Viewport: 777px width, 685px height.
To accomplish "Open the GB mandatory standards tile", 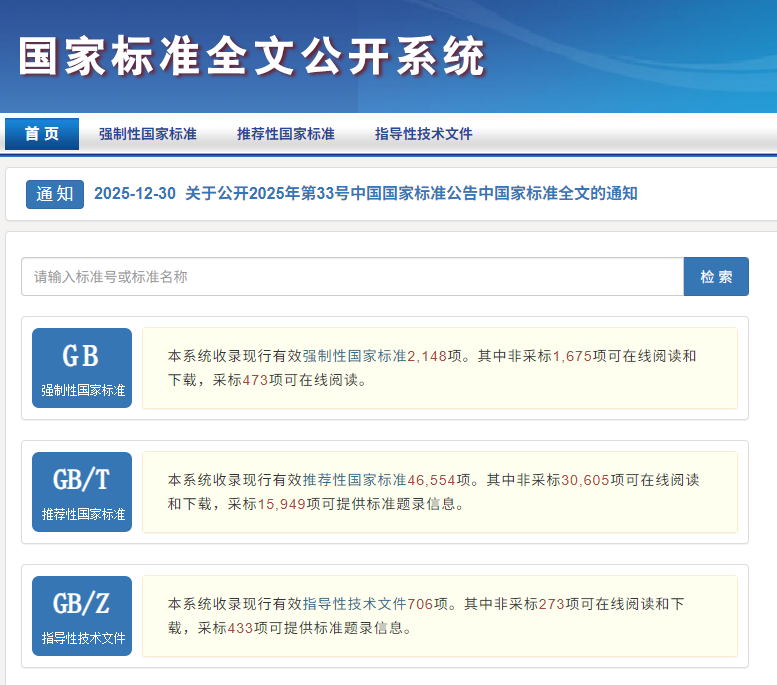I will point(82,368).
